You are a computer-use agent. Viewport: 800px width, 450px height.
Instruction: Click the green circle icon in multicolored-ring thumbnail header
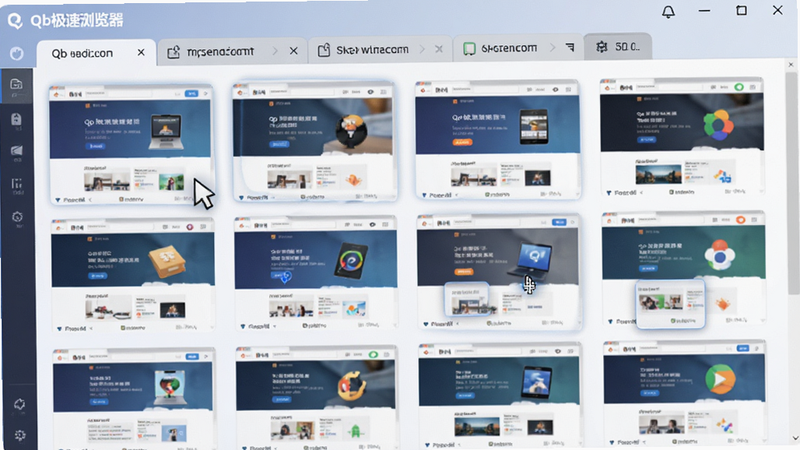[739, 87]
